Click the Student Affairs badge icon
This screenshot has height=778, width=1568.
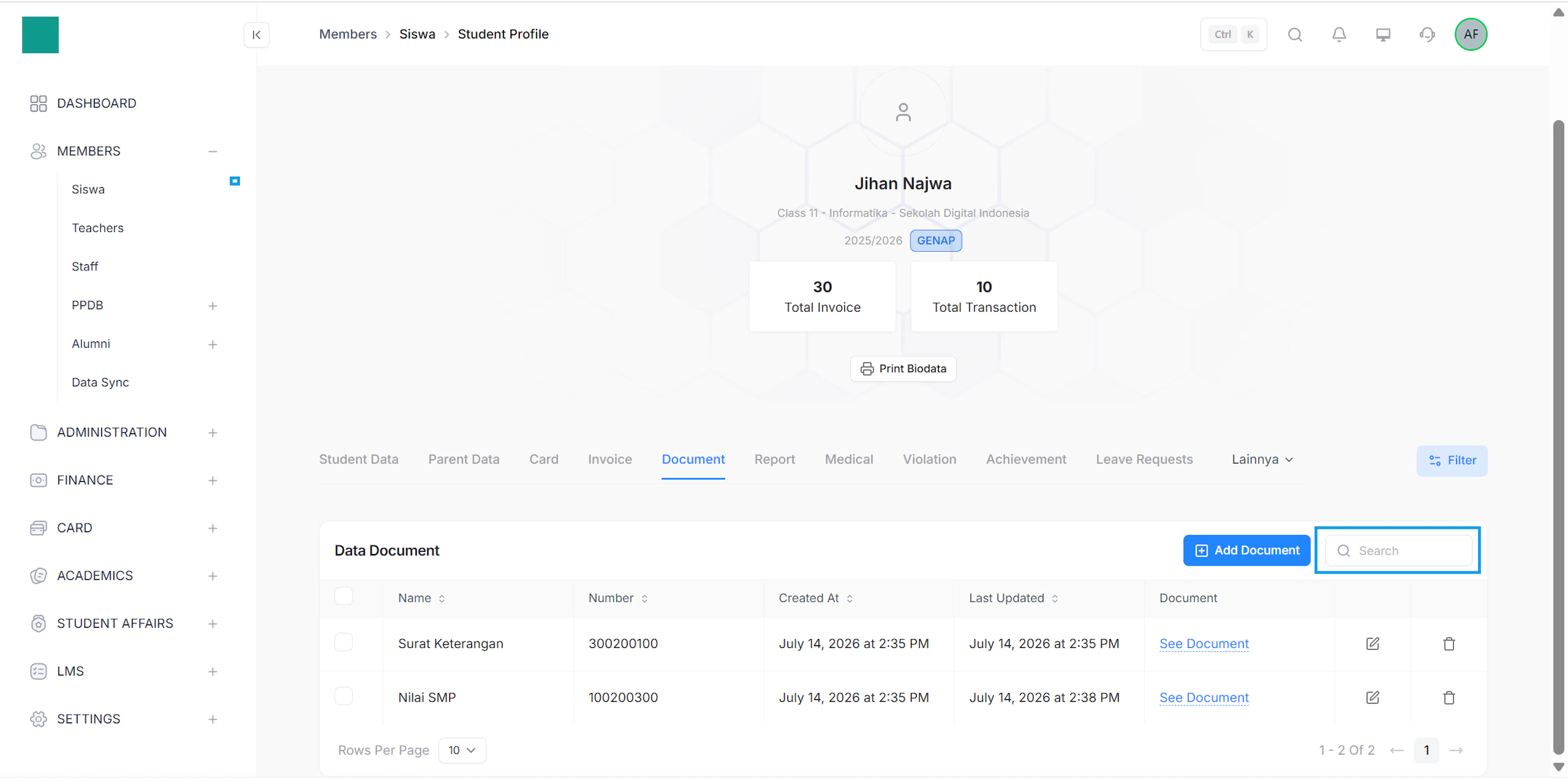(x=38, y=623)
